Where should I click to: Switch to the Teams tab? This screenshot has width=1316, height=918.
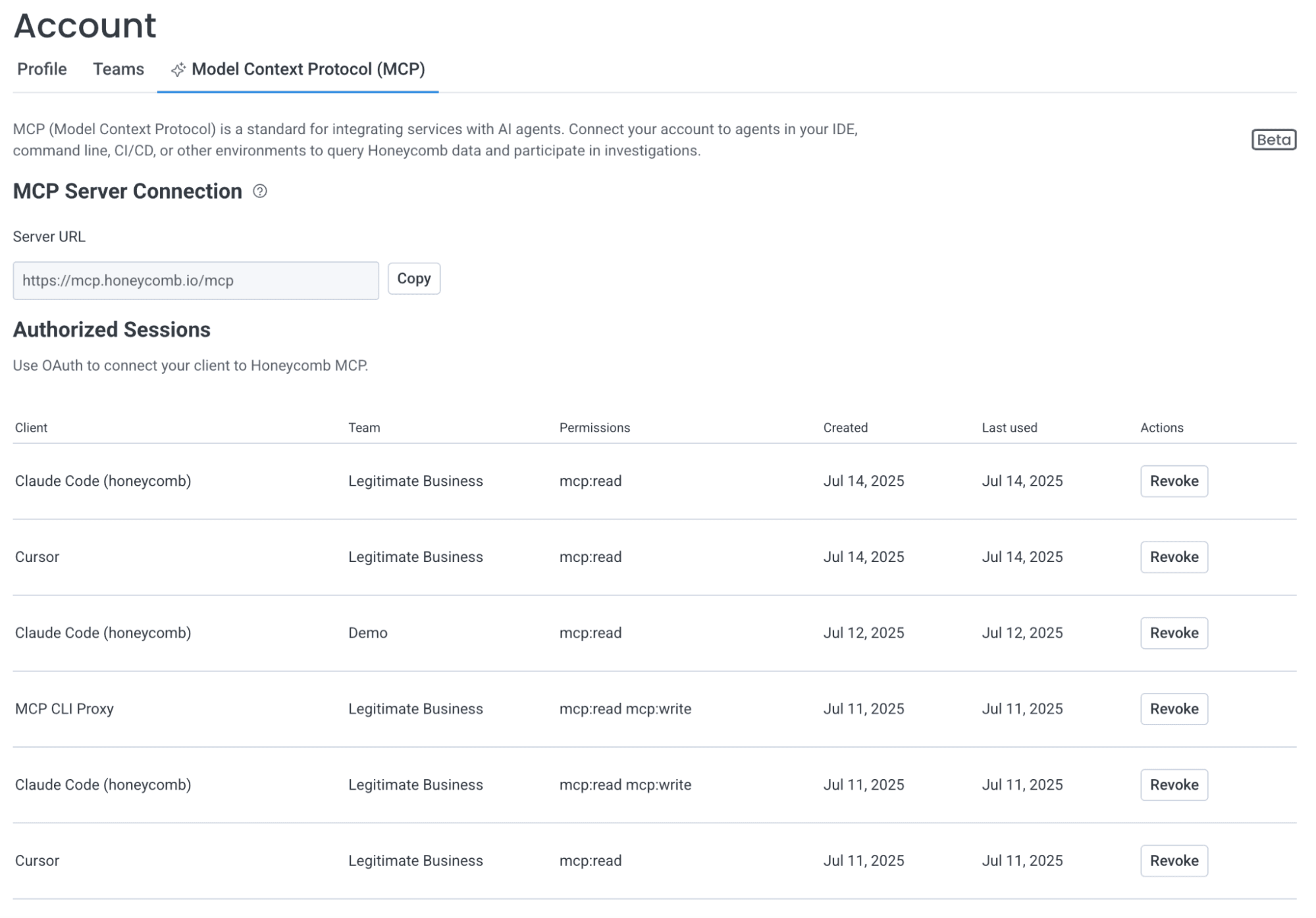(x=118, y=69)
